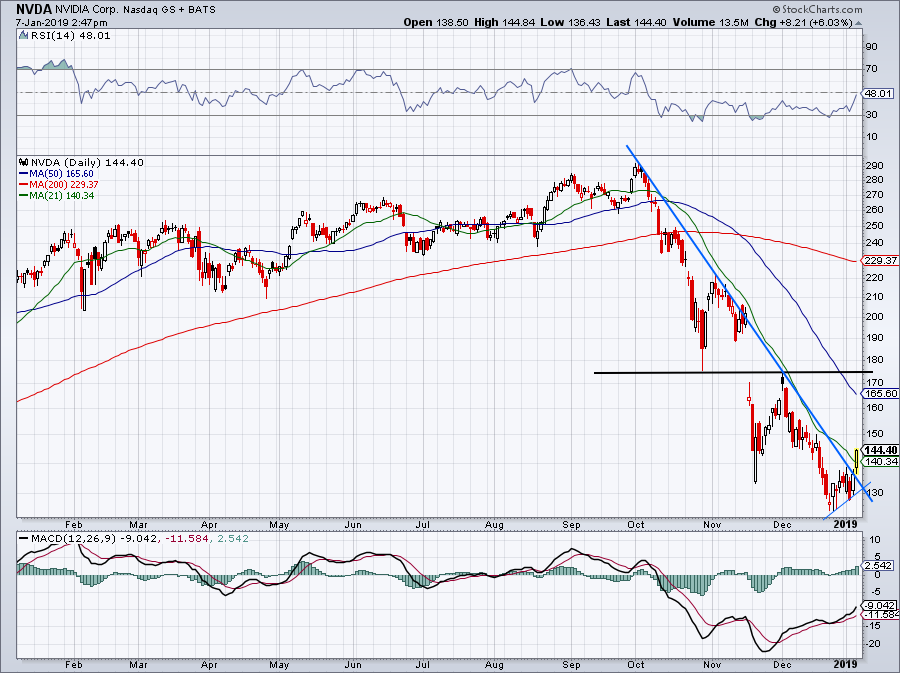
Task: Click the 48.01 value tag on RSI axis
Action: (878, 93)
